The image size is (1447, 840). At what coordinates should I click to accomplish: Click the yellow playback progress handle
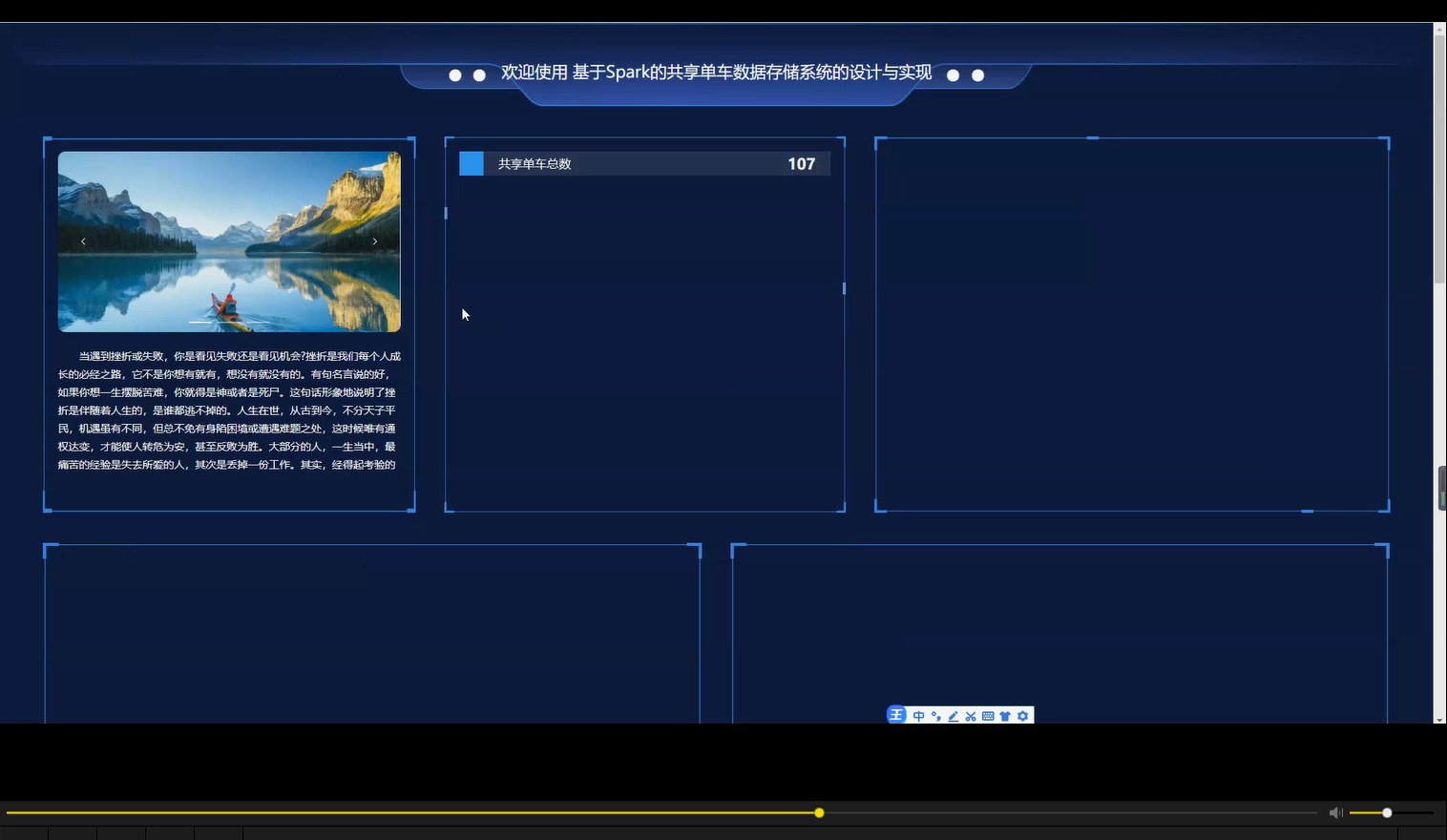[x=819, y=812]
